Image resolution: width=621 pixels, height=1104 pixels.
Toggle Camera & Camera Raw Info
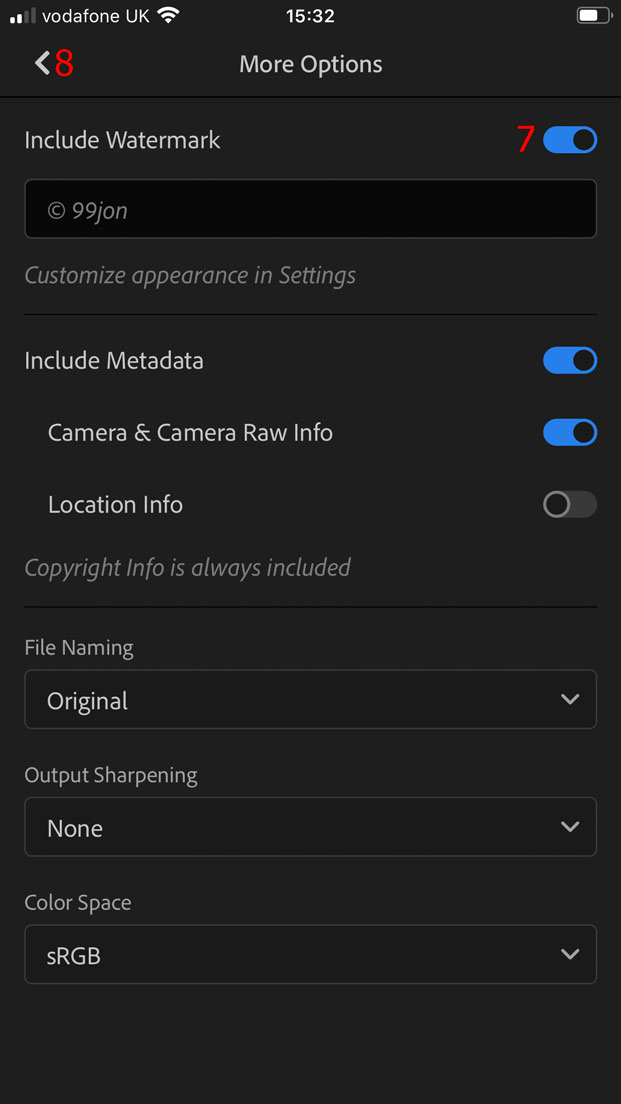coord(570,432)
